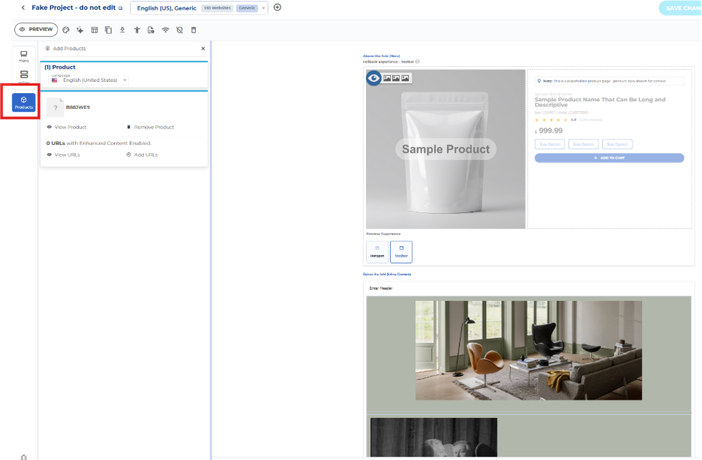This screenshot has width=702, height=460.
Task: Click the copy pages toolbar icon
Action: tap(108, 30)
